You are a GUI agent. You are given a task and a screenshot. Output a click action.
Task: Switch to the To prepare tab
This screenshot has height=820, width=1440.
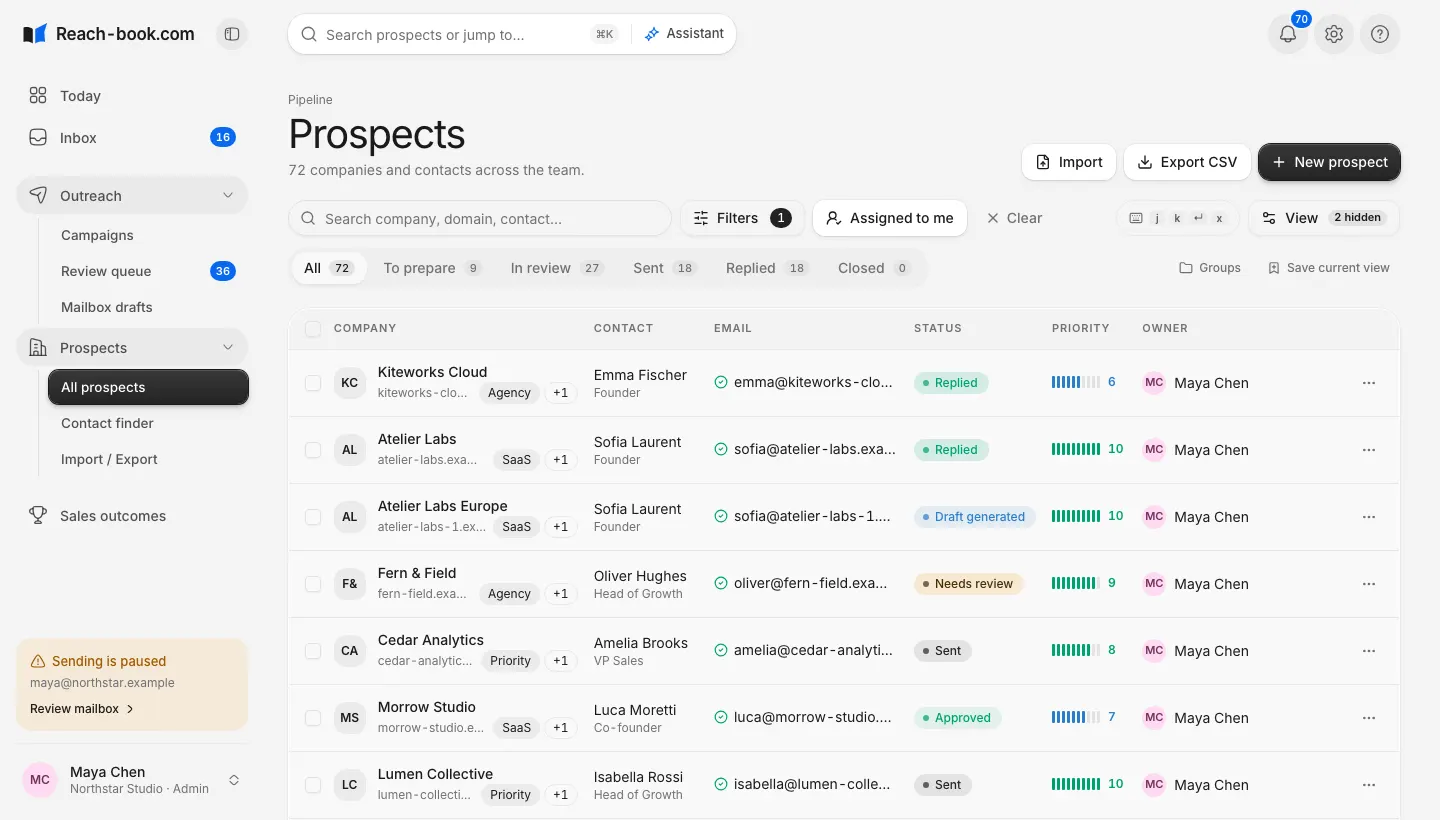pos(432,268)
